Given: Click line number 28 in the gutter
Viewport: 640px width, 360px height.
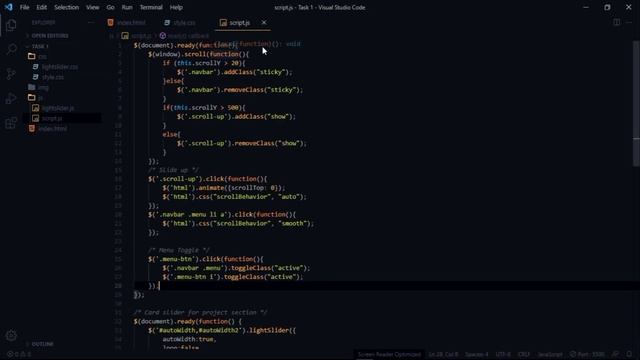Looking at the screenshot, I should click(118, 286).
